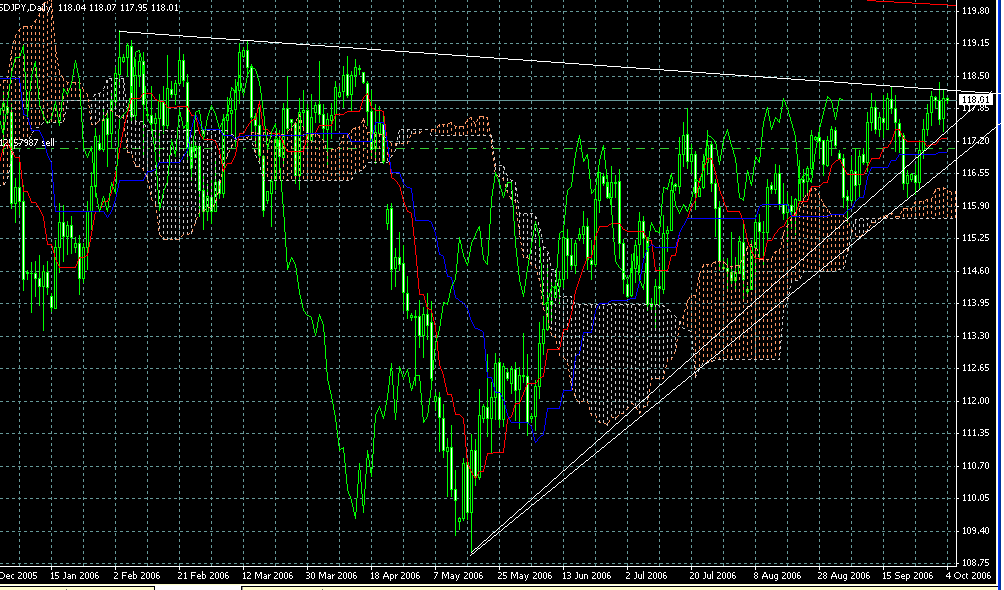Click the '2 Jul 2006' date label

point(647,575)
